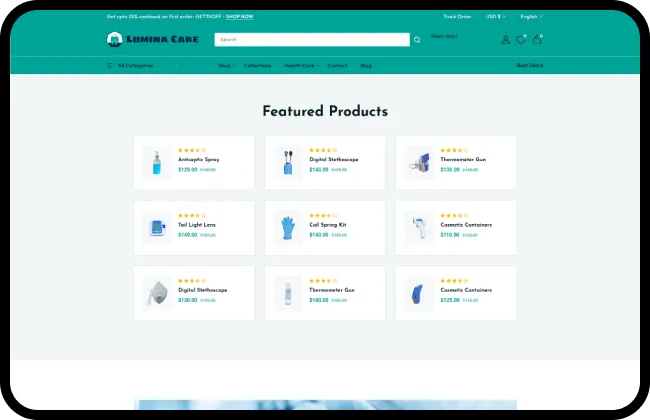Open the Contact page
The image size is (650, 420).
pyautogui.click(x=337, y=65)
